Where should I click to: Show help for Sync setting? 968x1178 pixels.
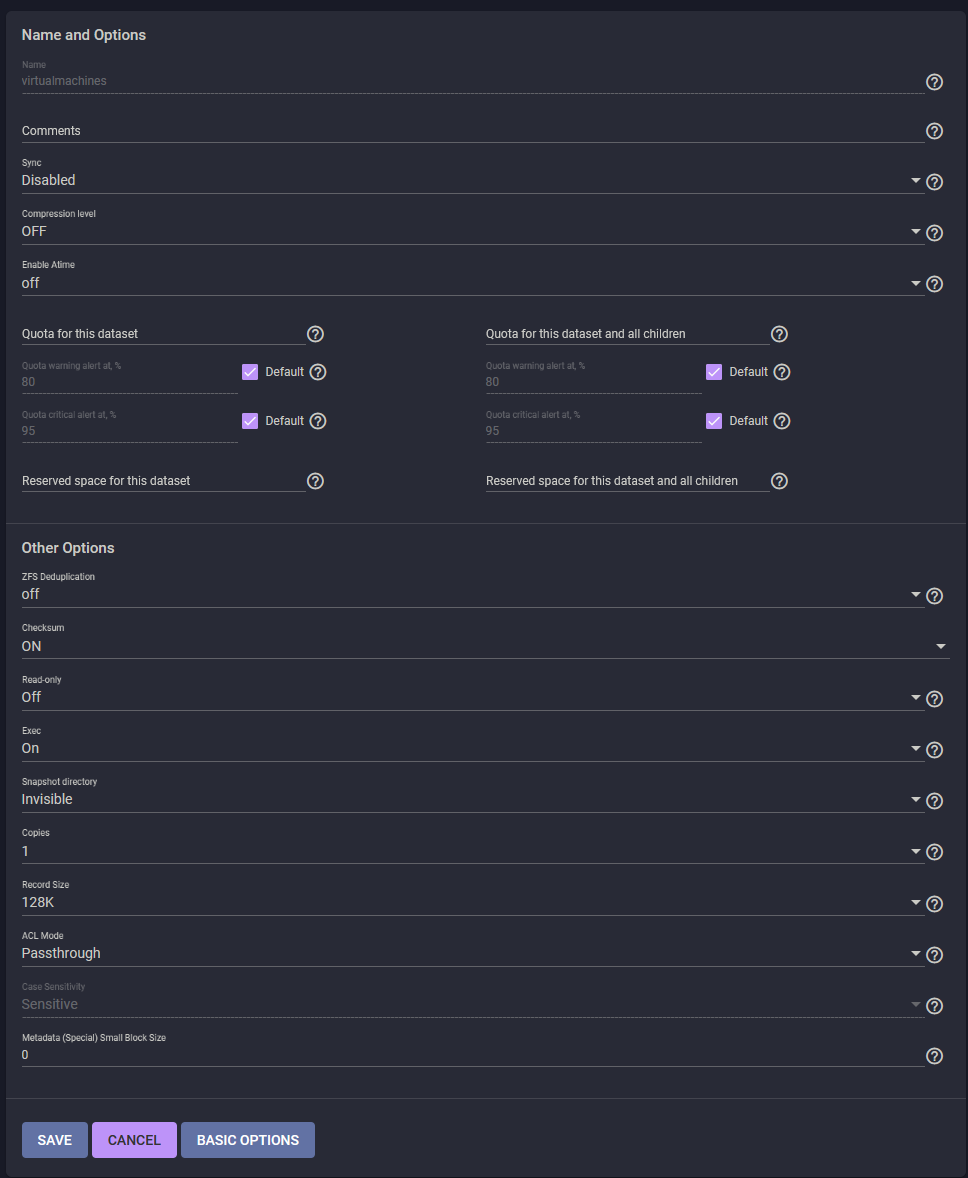click(x=934, y=182)
